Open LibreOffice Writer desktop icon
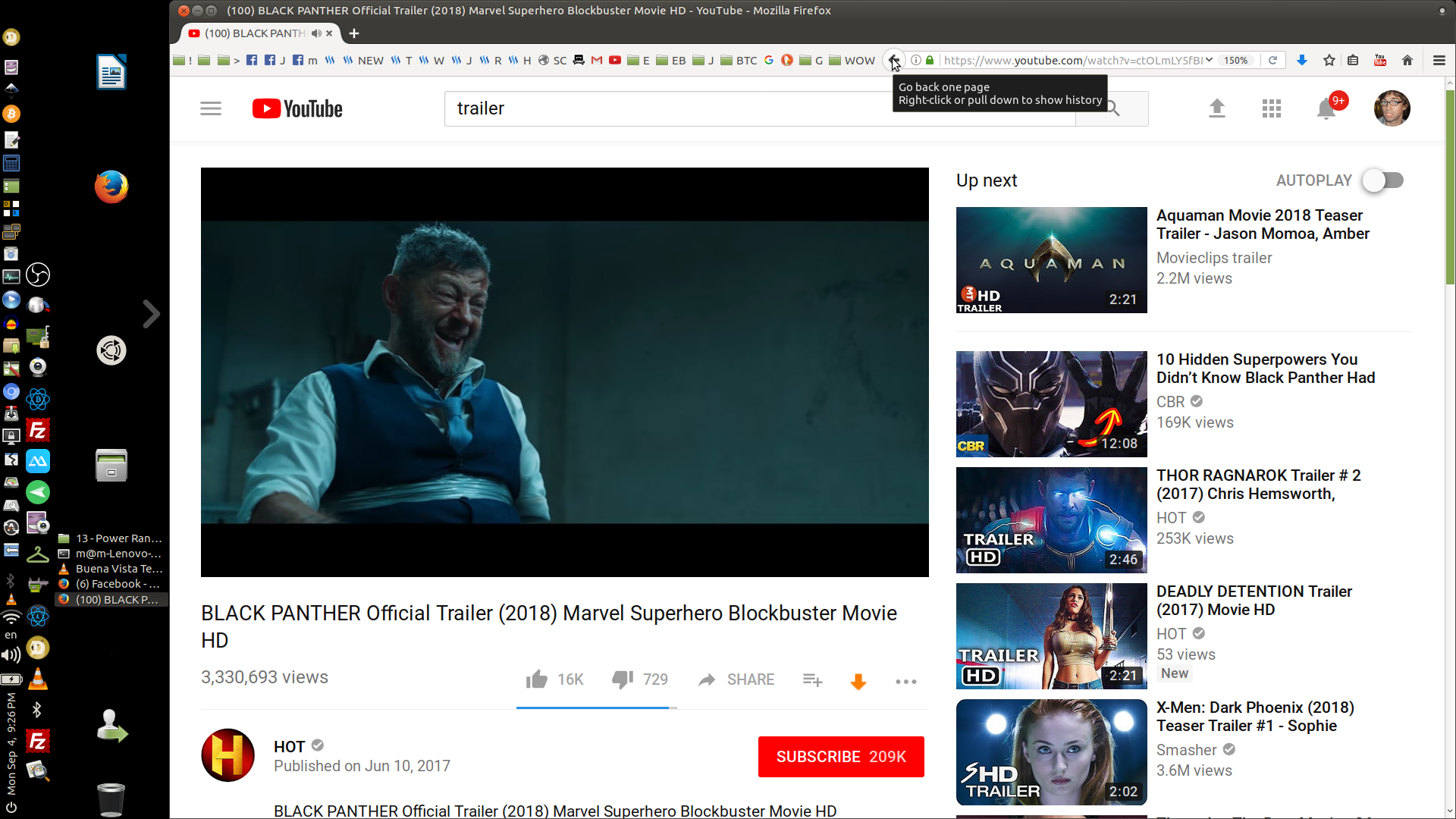Viewport: 1456px width, 819px height. [111, 73]
